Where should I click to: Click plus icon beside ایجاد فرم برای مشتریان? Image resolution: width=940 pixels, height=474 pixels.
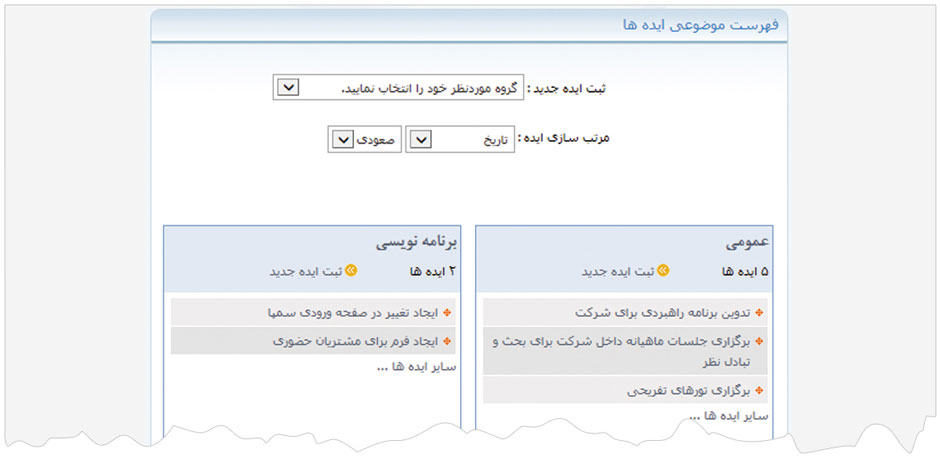447,341
